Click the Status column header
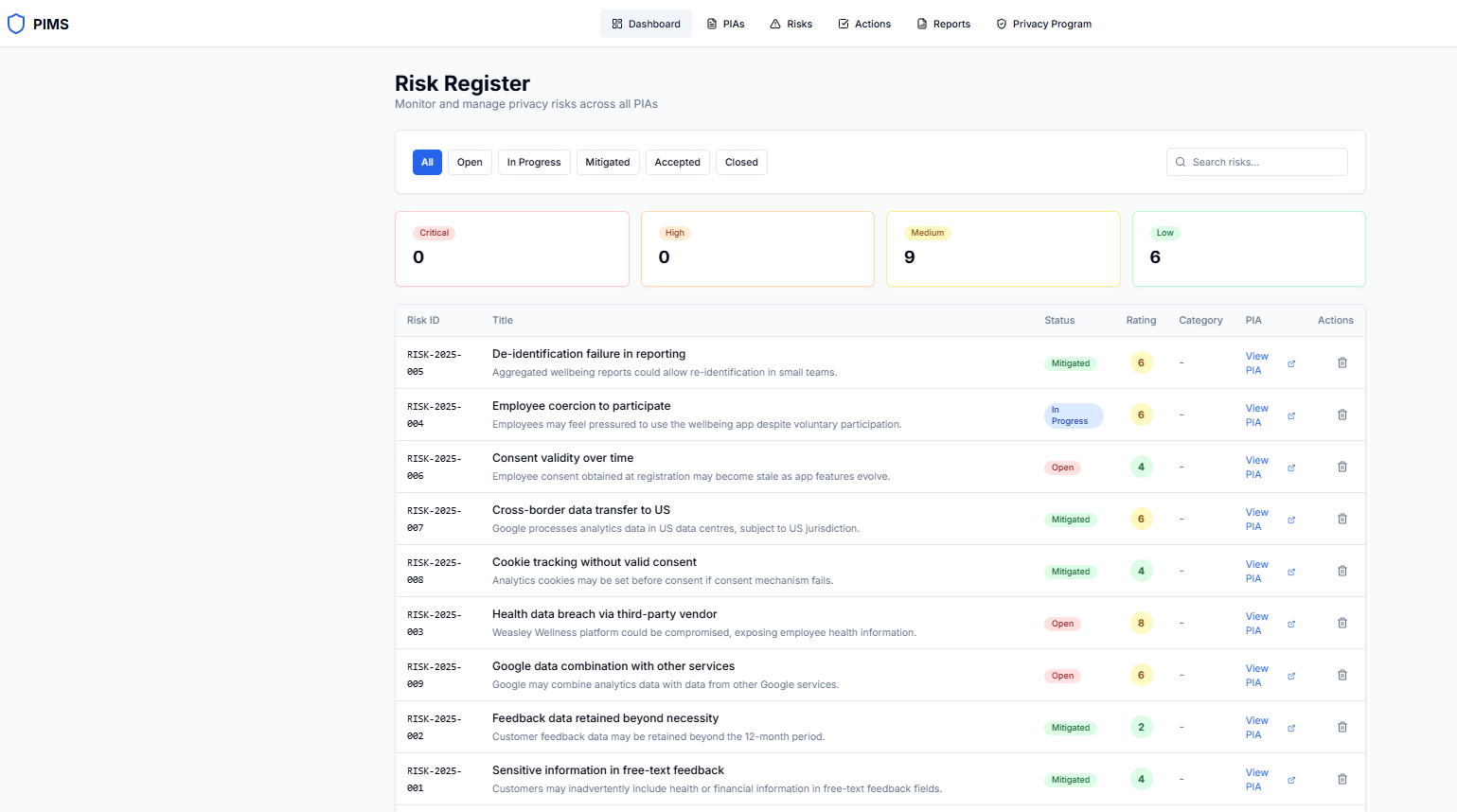Screen dimensions: 1457x812 point(1059,320)
